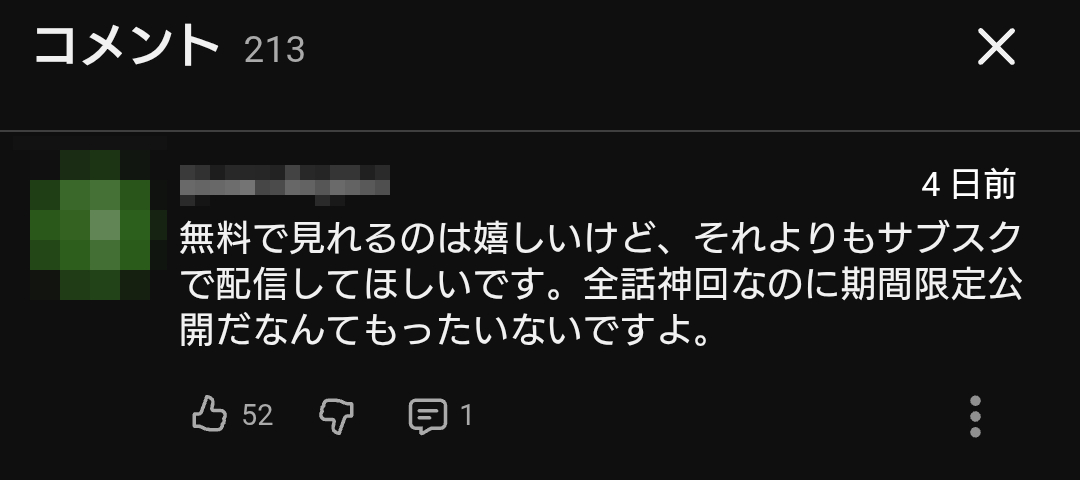This screenshot has height=480, width=1080.
Task: Click the phrase 期間限定公 in the comment
Action: point(931,286)
